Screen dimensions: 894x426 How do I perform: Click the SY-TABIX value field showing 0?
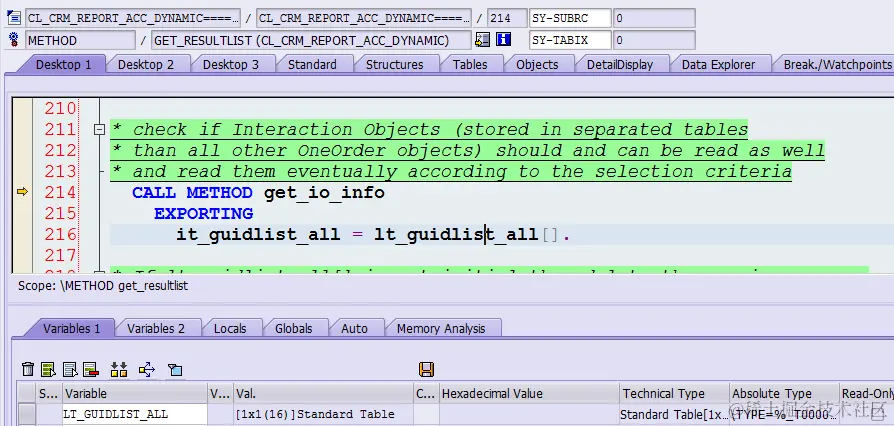point(654,40)
